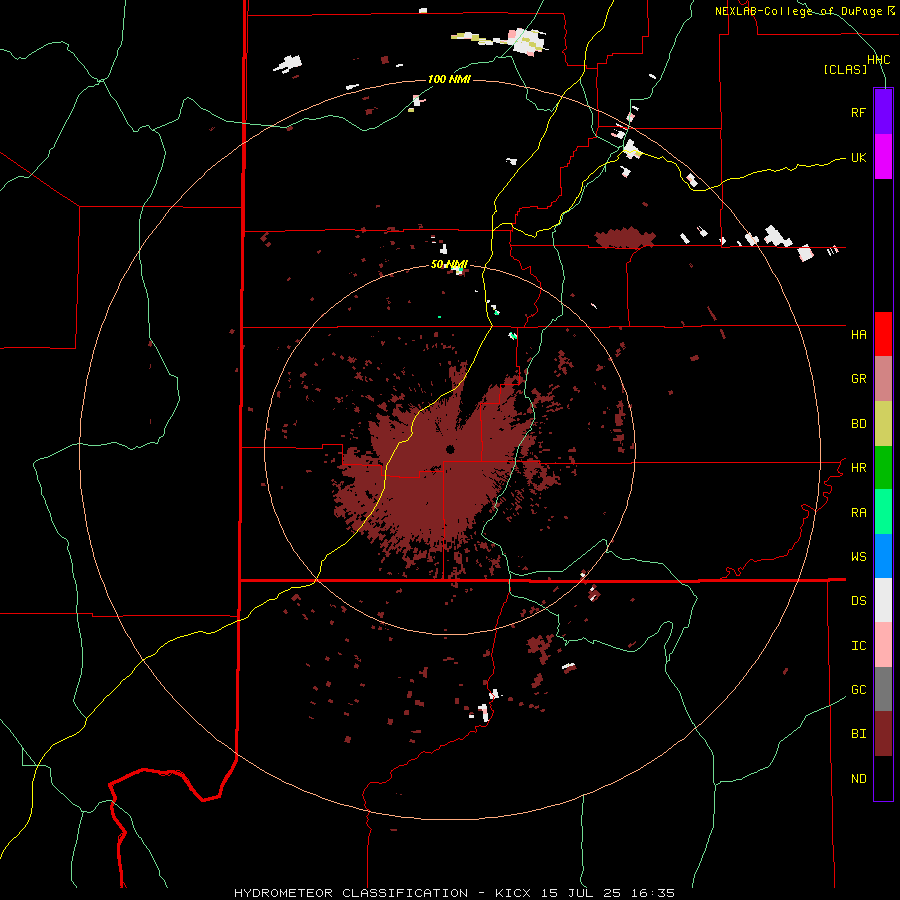Click the DS white legend swatch
Viewport: 900px width, 900px height.
tap(883, 600)
